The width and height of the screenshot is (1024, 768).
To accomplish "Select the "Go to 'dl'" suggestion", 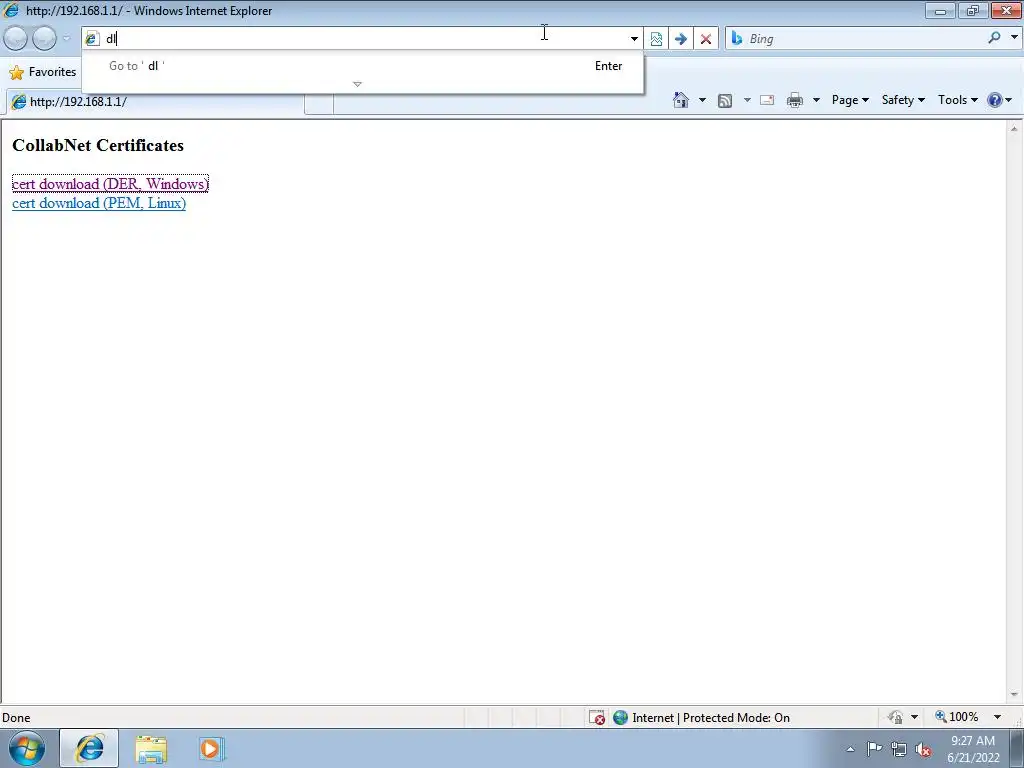I will [362, 66].
